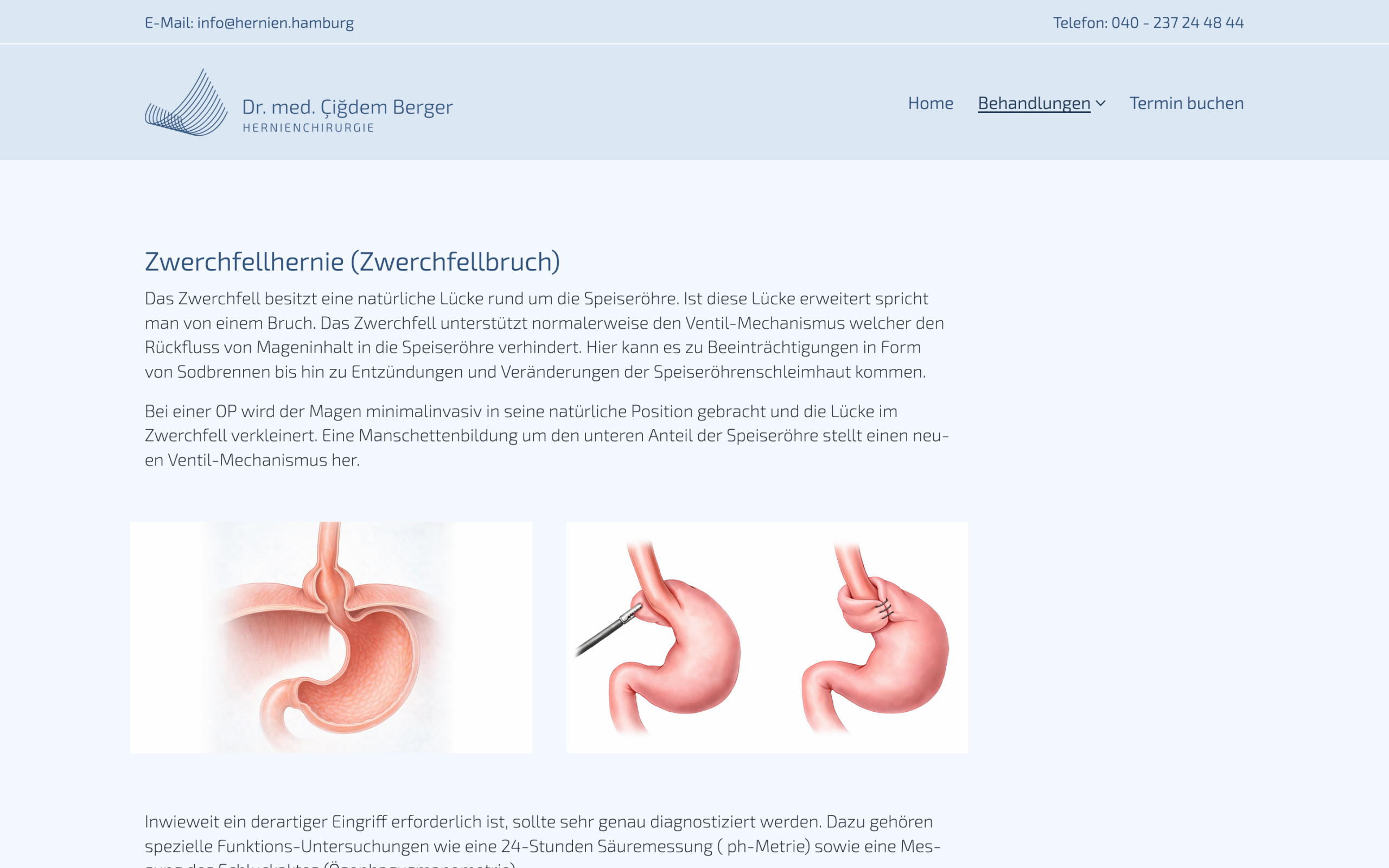Click the Zwerchfellhernie (Zwerchfellbruch) heading
1389x868 pixels.
(352, 262)
